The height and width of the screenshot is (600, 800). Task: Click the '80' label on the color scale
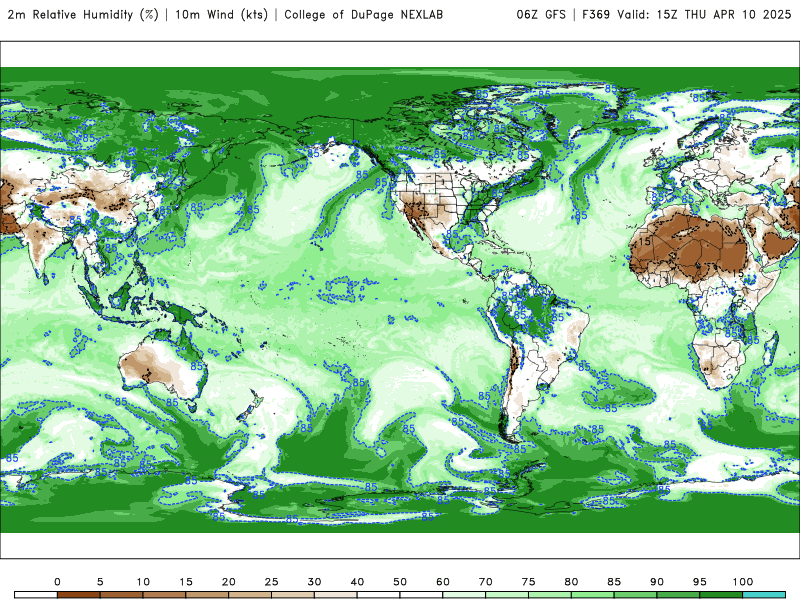click(571, 582)
